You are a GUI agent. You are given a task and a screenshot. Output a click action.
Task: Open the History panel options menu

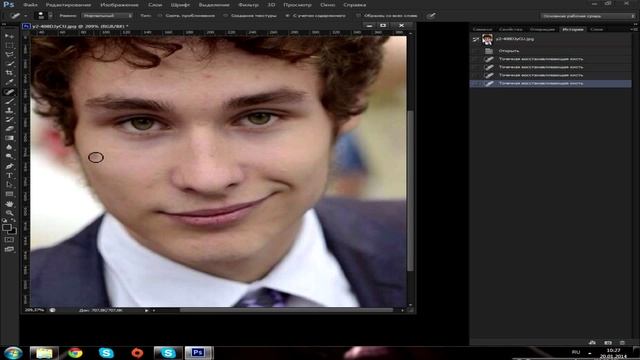click(633, 29)
